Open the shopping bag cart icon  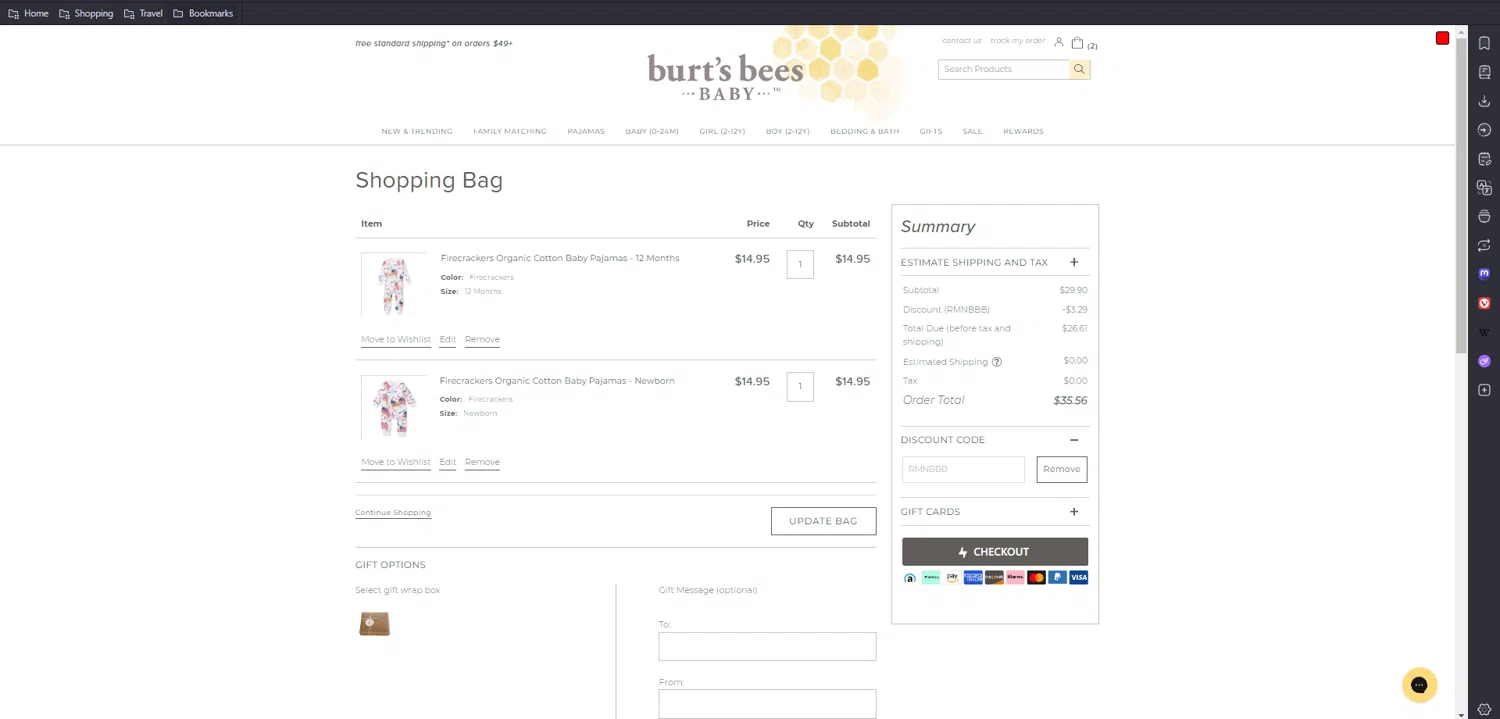tap(1077, 43)
